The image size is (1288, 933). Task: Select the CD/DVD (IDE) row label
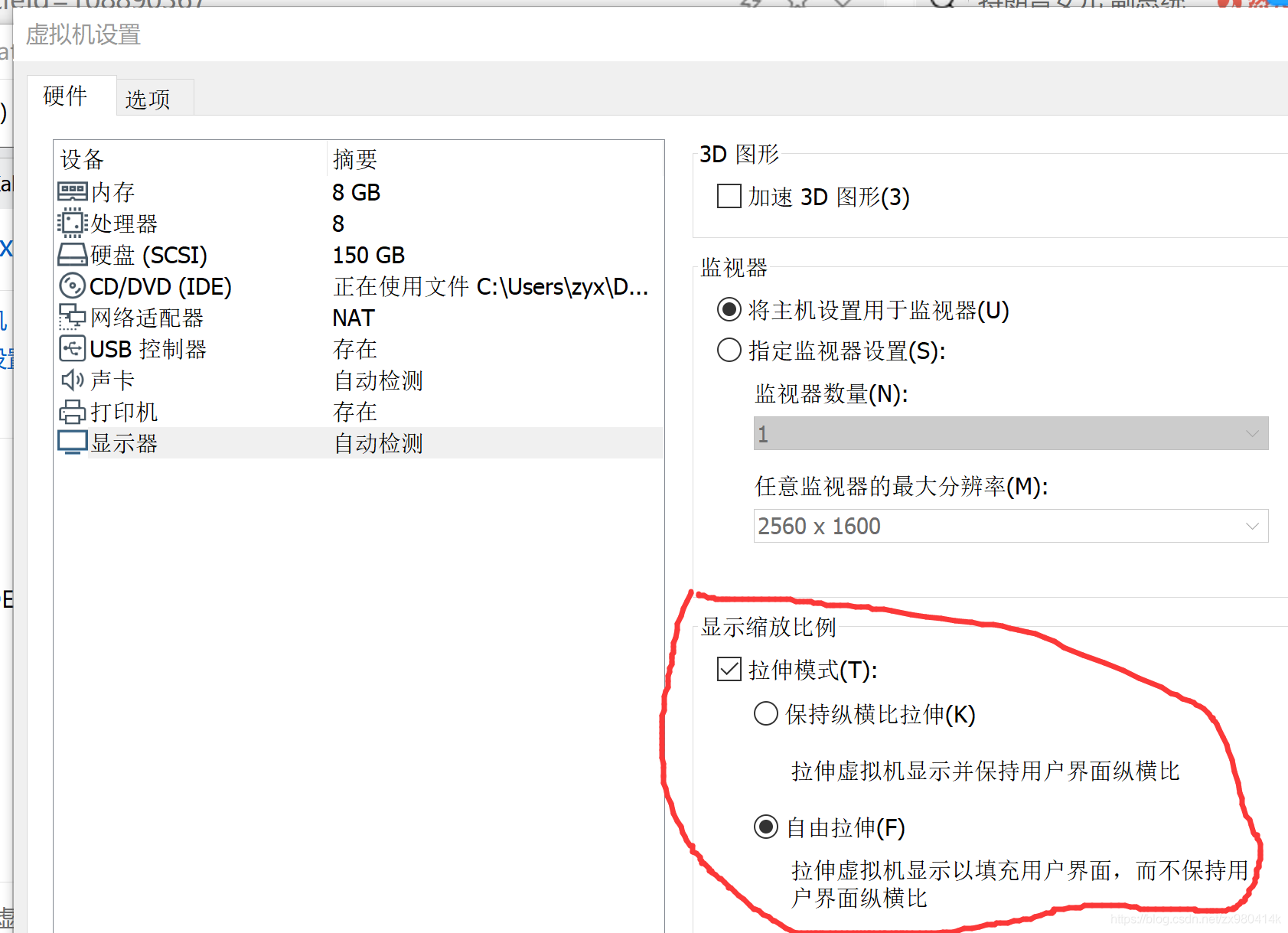(x=161, y=286)
